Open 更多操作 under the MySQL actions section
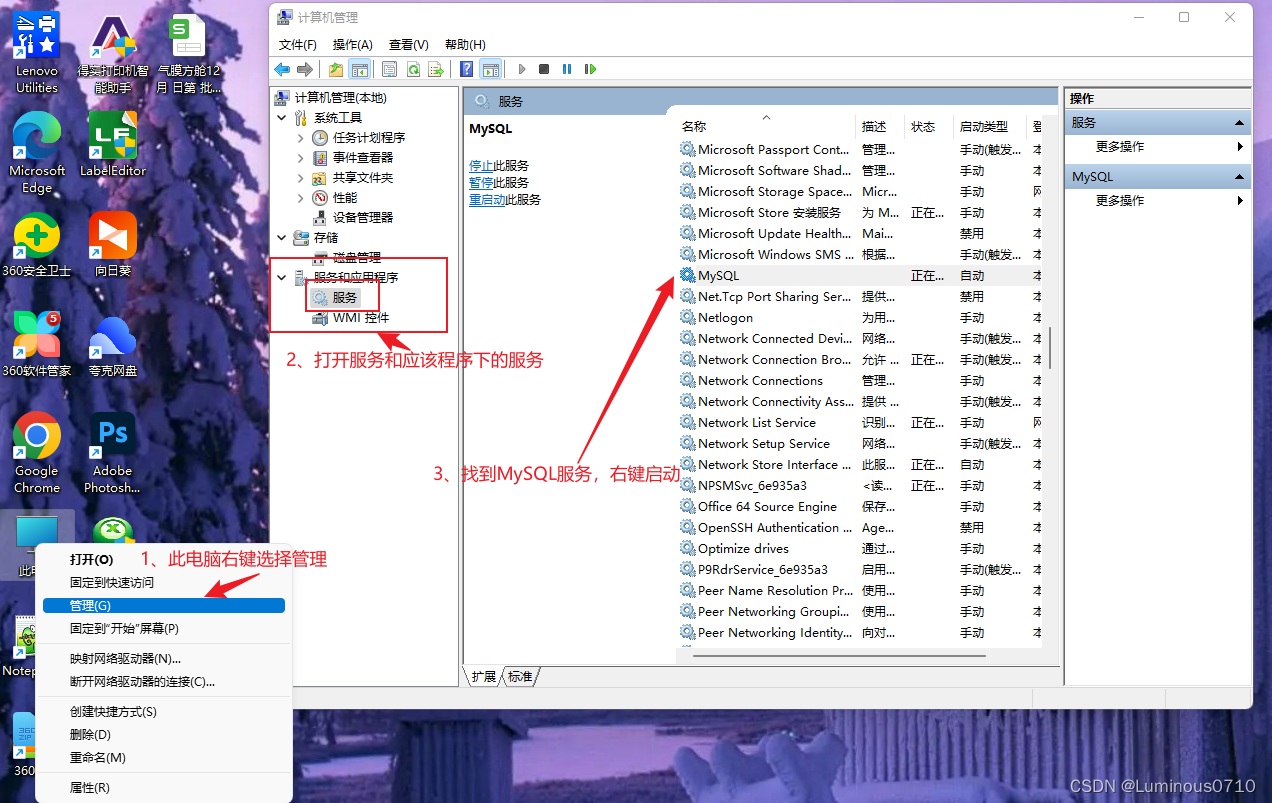1272x803 pixels. coord(1120,201)
